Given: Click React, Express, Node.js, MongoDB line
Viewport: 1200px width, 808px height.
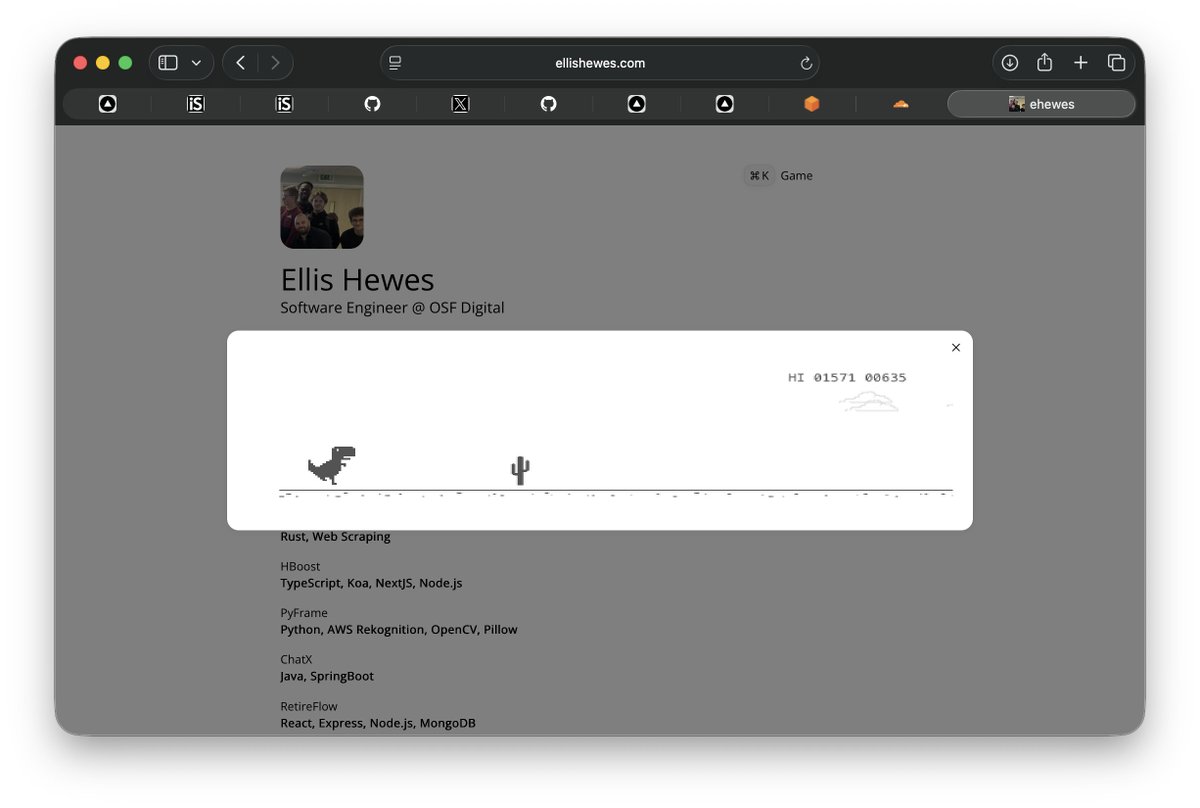Looking at the screenshot, I should tap(378, 723).
